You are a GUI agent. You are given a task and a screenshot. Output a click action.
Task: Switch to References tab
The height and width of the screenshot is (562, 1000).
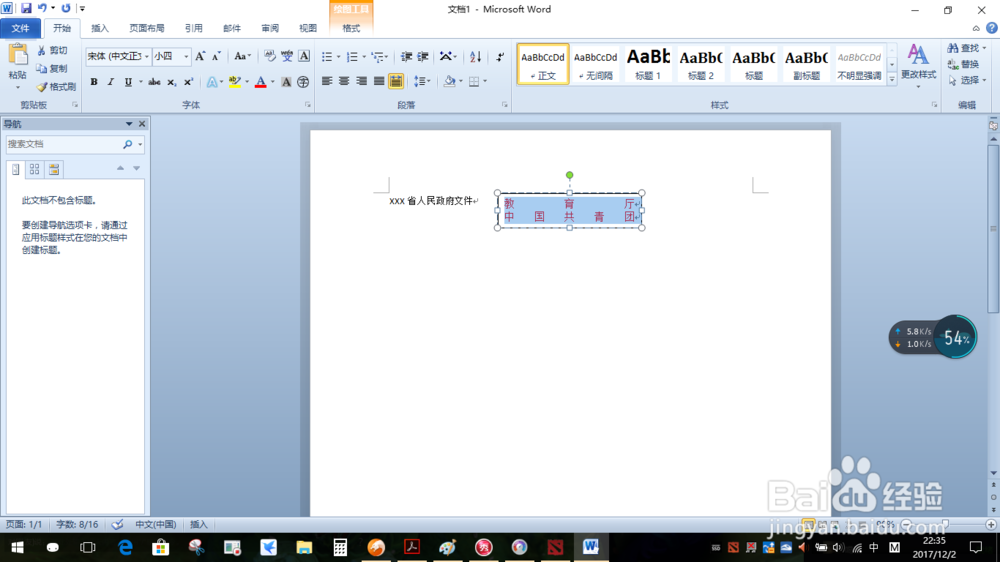pyautogui.click(x=194, y=28)
